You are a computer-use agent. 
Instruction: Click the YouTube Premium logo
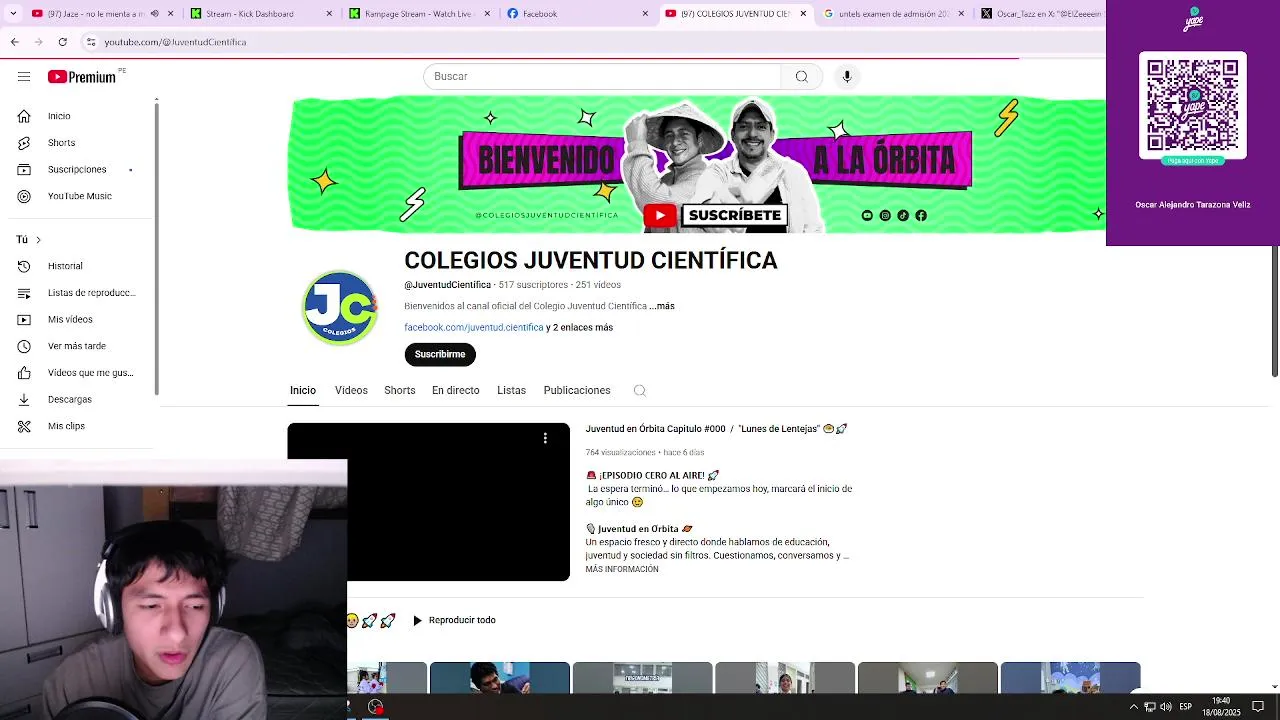click(82, 76)
